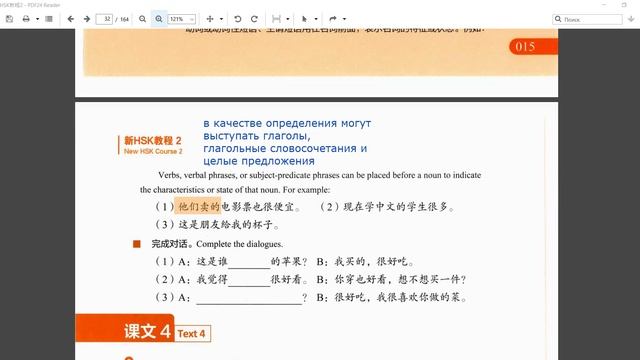Click the highlighted text 他们卖的
The width and height of the screenshot is (640, 360).
click(199, 206)
